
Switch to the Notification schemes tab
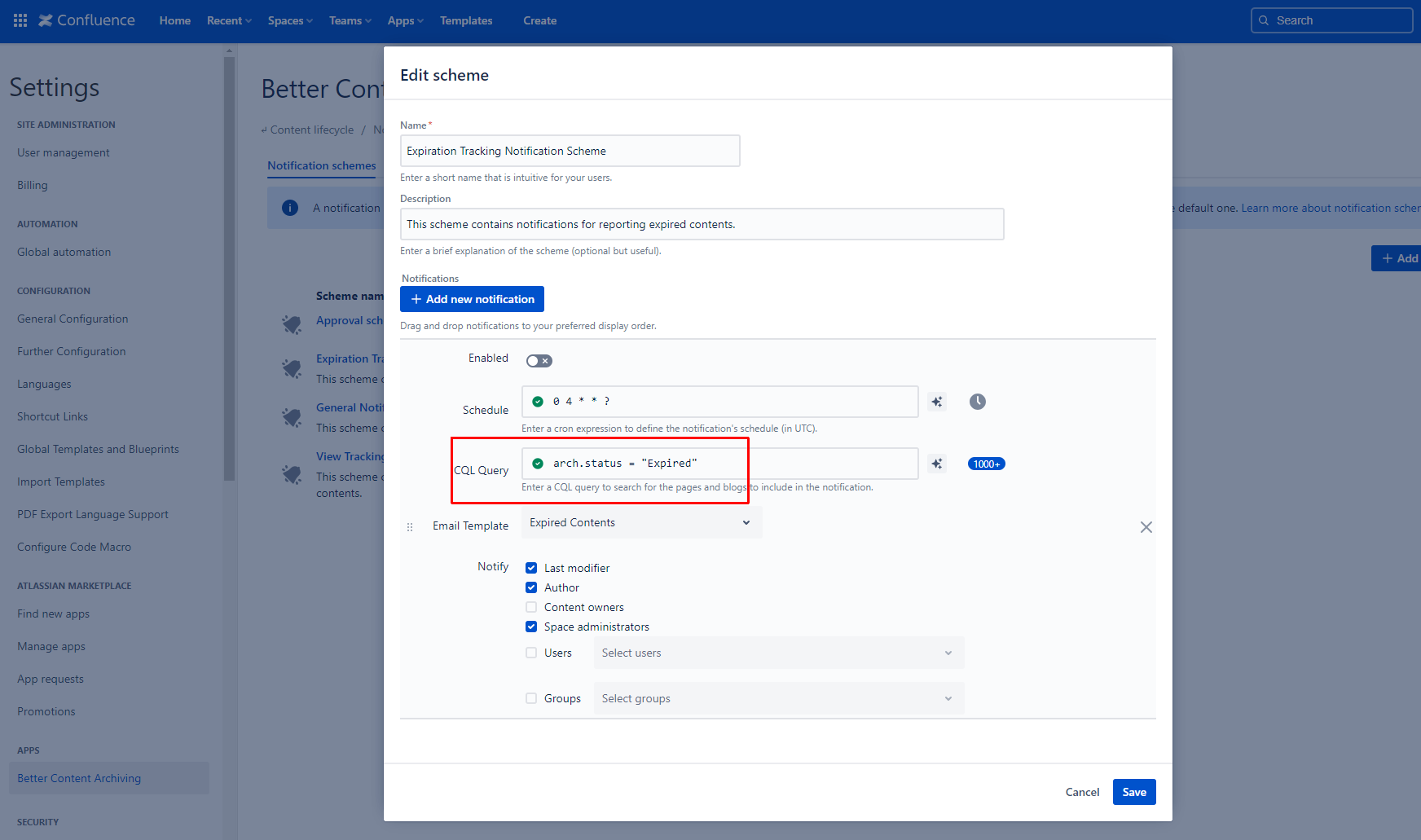coord(321,165)
